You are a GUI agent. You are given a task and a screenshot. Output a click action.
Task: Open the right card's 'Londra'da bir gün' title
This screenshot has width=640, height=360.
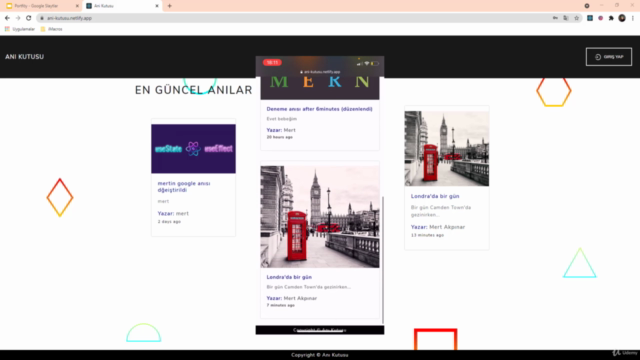(435, 196)
